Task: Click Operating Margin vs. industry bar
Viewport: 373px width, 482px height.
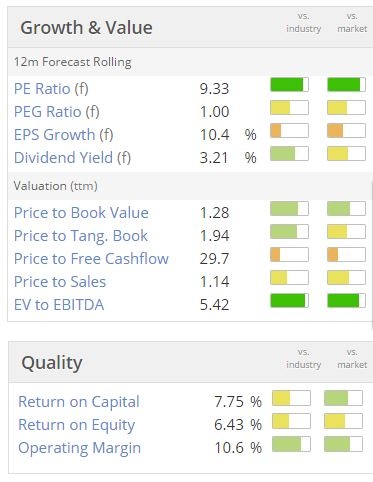Action: 291,444
